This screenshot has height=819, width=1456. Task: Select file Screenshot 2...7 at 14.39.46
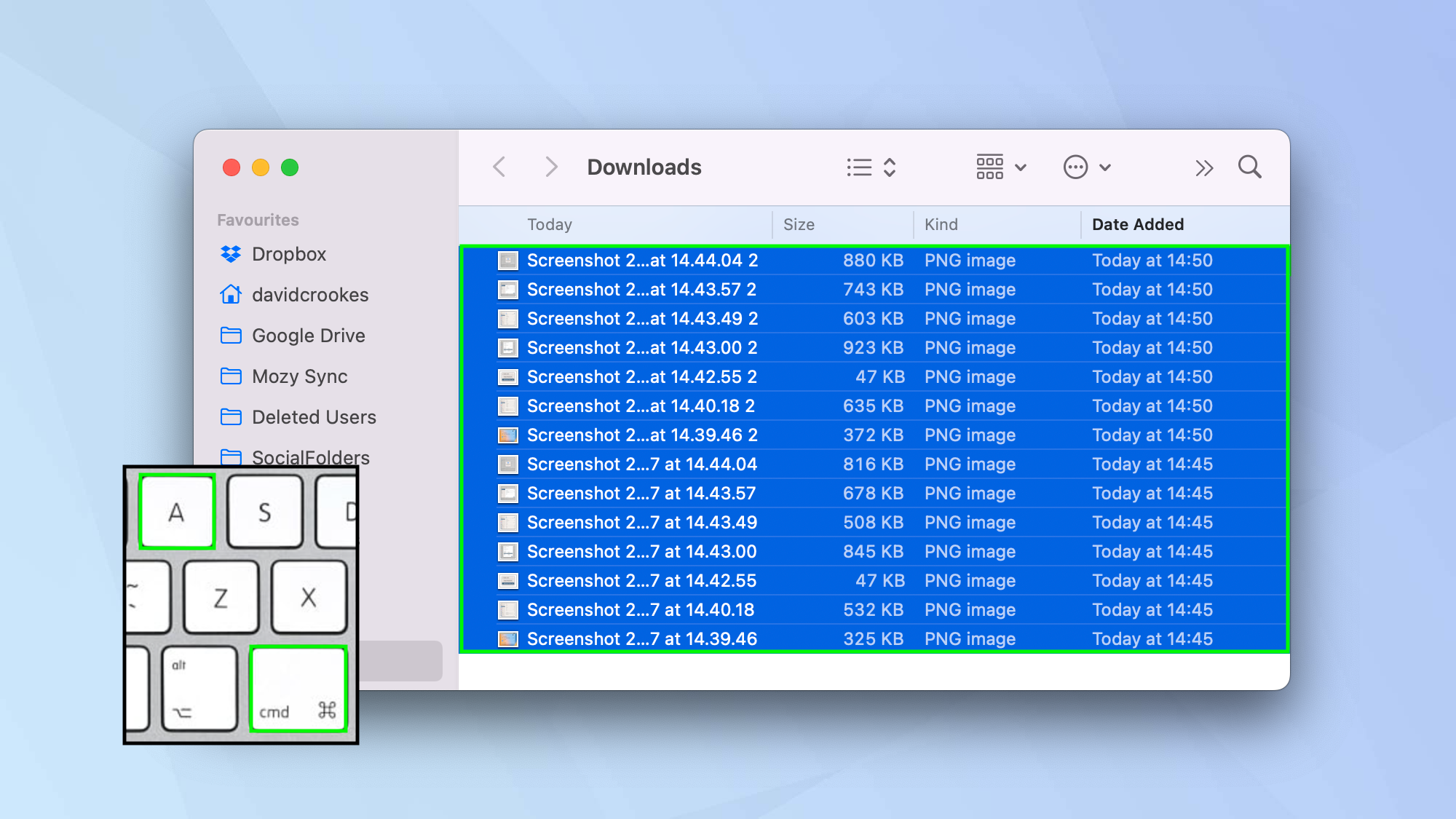[874, 638]
